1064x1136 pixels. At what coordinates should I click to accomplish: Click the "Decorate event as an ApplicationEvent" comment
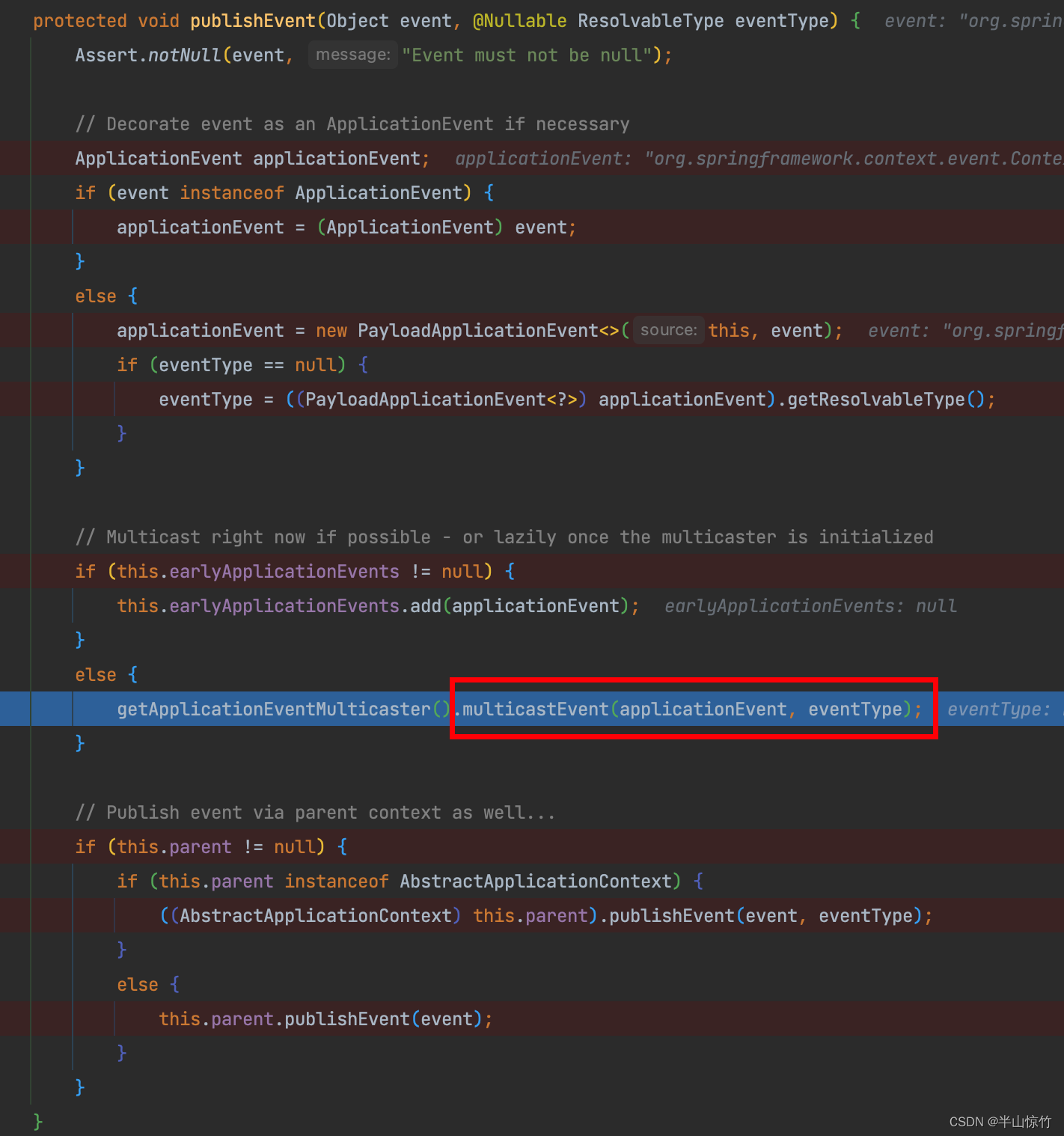tap(352, 124)
